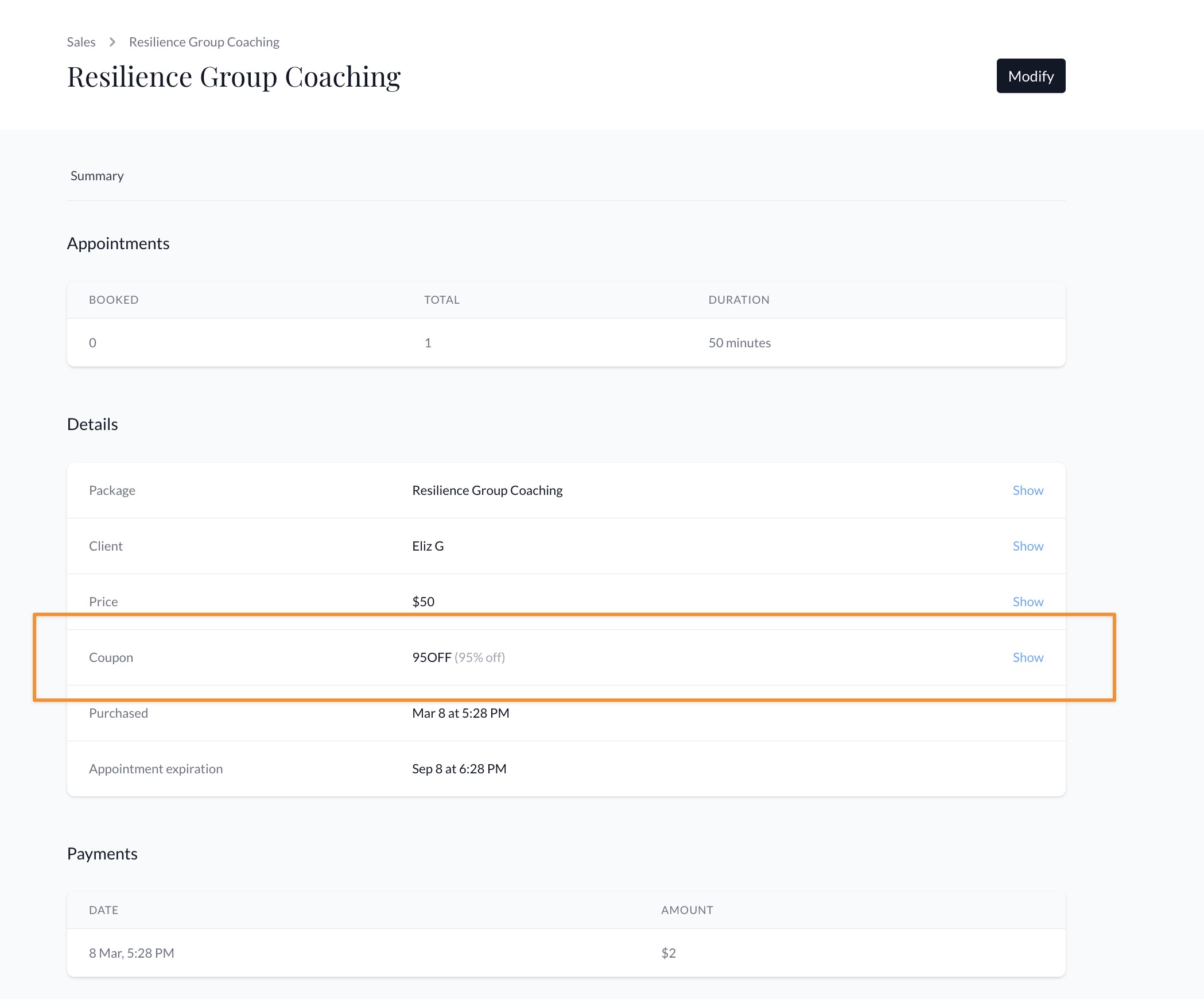The width and height of the screenshot is (1204, 999).
Task: Click the 95OFF coupon code text
Action: click(432, 657)
